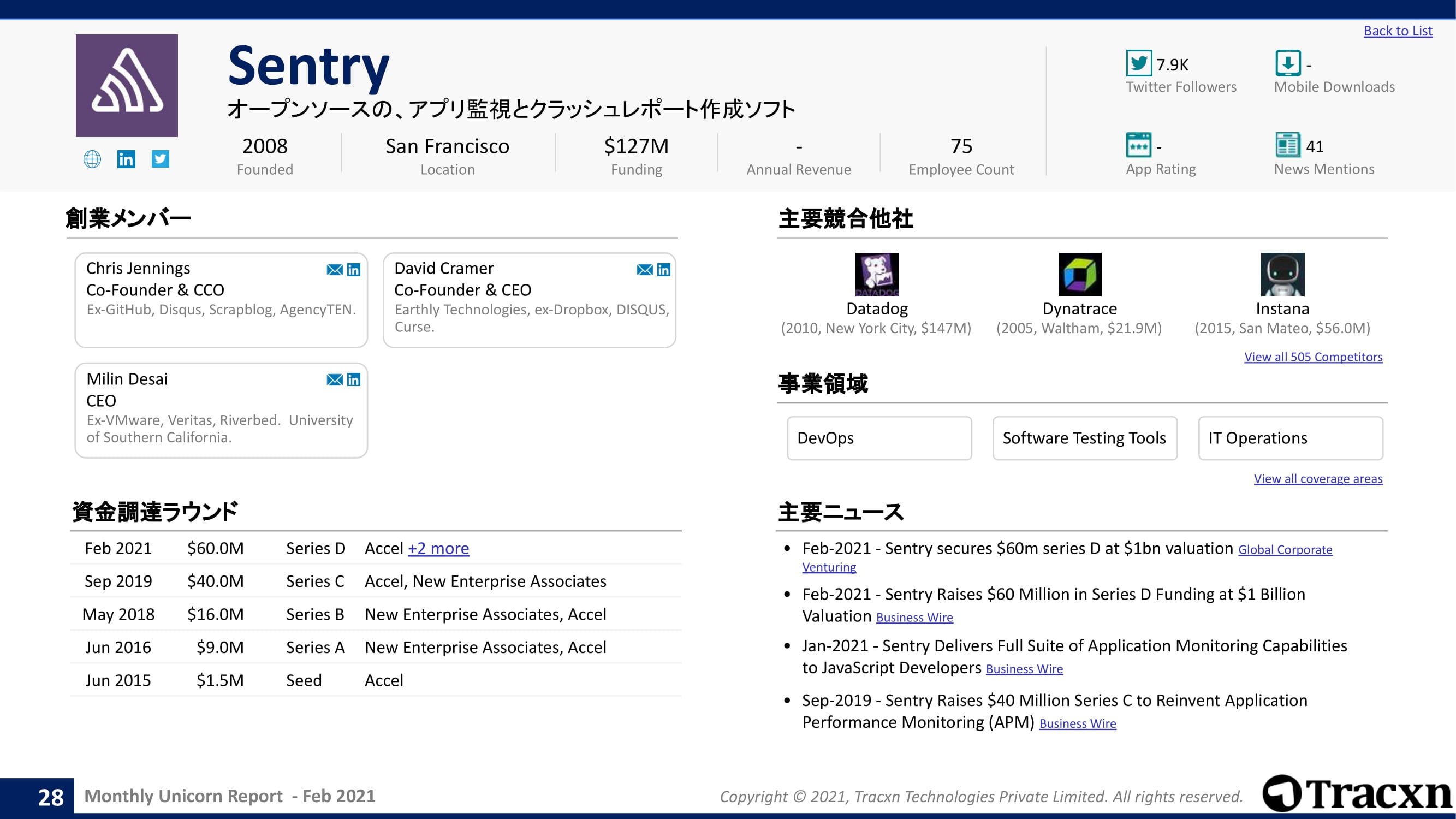Screen dimensions: 1456x819
Task: Go Back to List
Action: (1397, 31)
